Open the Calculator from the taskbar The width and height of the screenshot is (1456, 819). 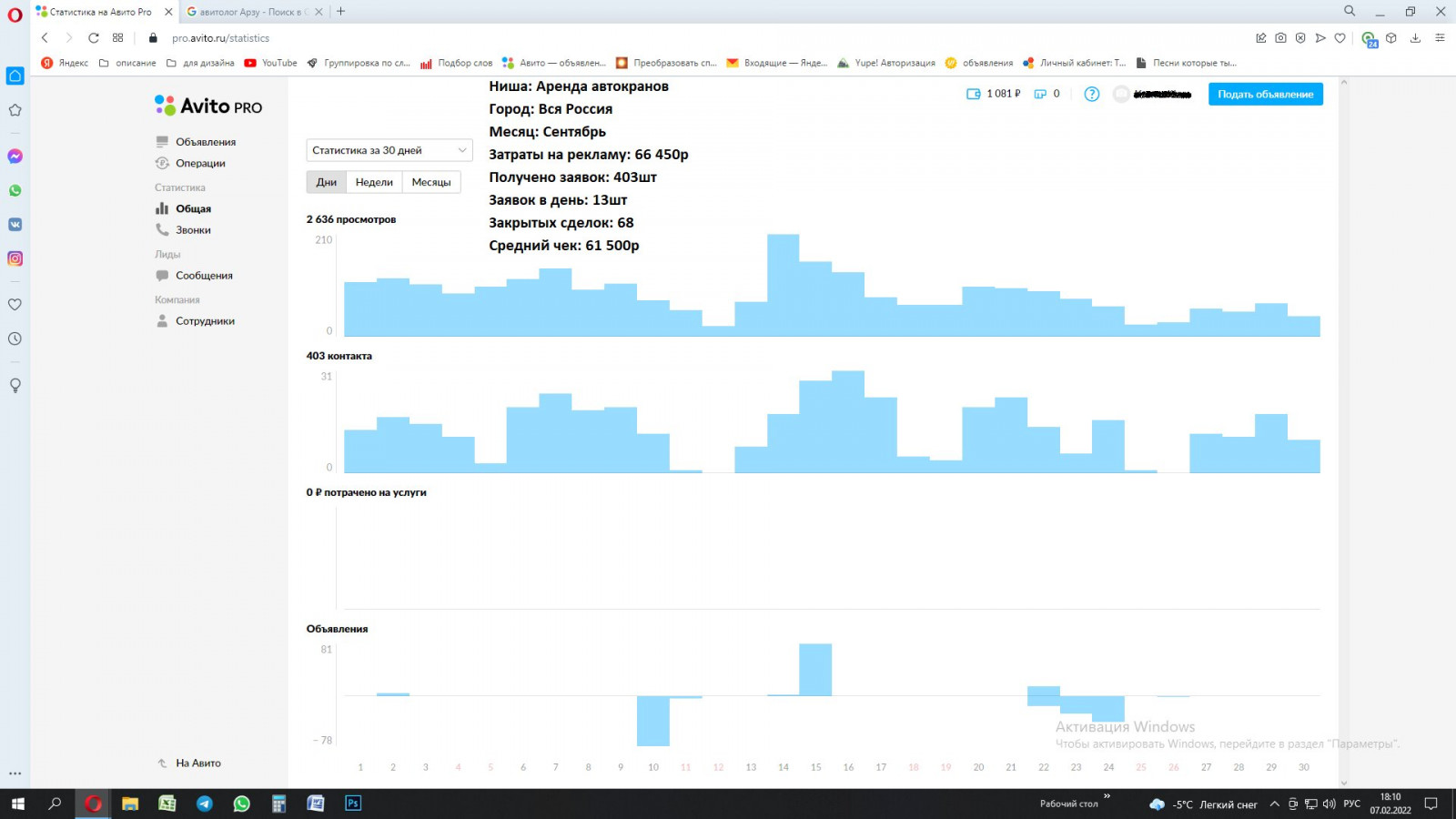(278, 804)
